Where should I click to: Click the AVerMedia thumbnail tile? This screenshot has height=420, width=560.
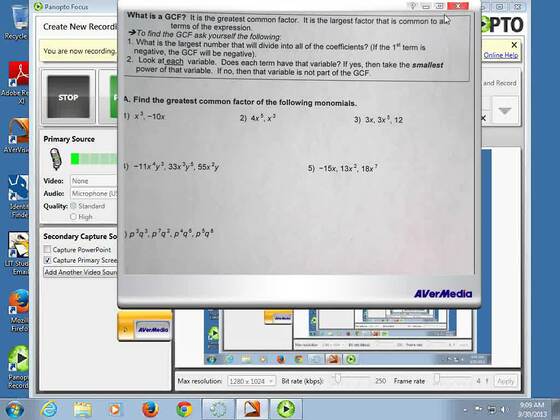[145, 326]
